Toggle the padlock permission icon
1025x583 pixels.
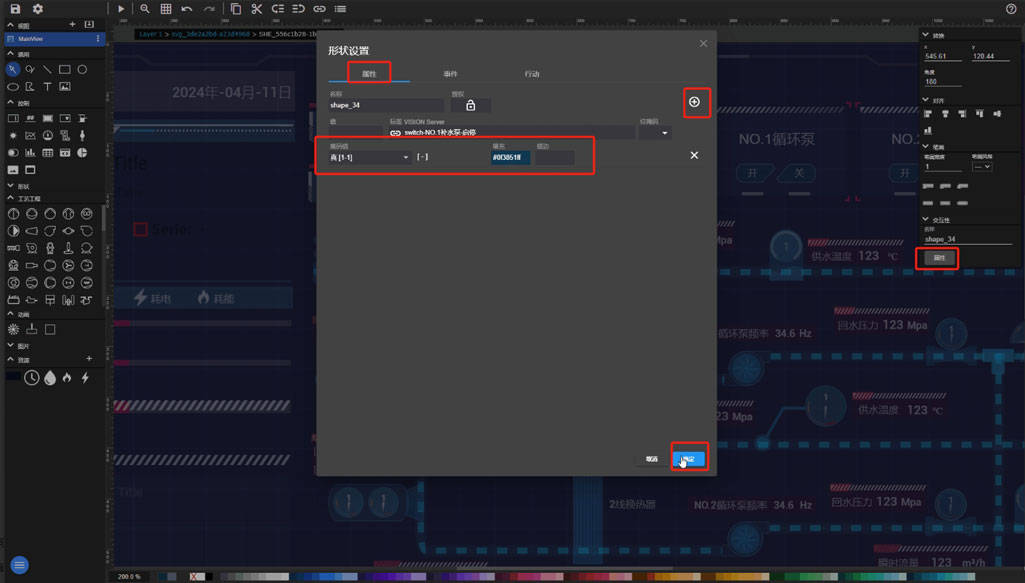[x=470, y=105]
